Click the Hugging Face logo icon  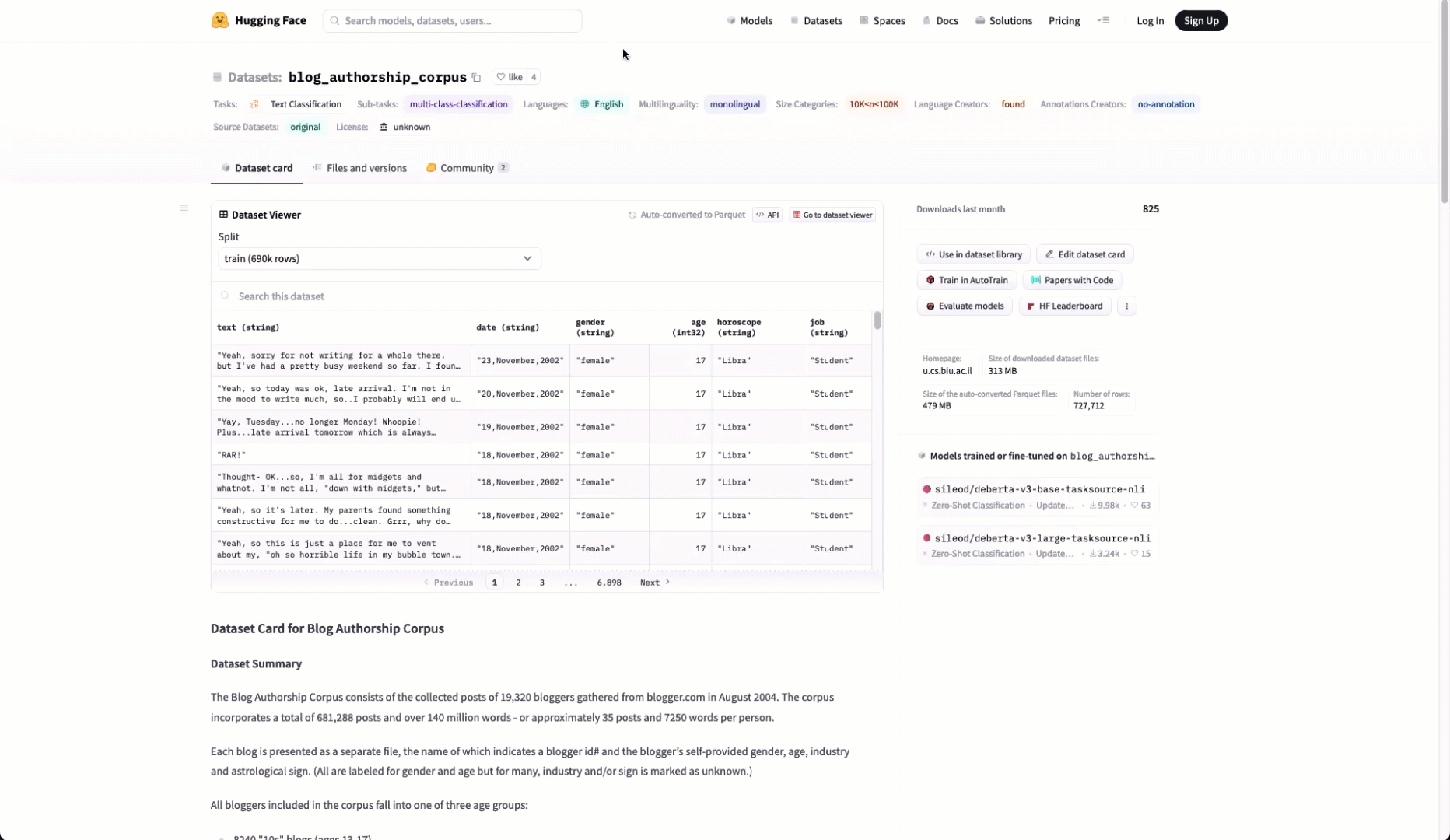(220, 20)
